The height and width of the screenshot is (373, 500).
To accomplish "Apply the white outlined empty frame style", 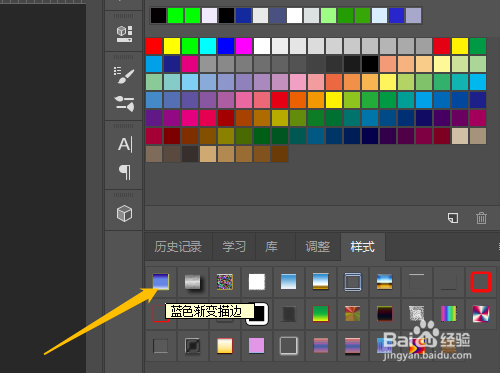I will point(289,346).
